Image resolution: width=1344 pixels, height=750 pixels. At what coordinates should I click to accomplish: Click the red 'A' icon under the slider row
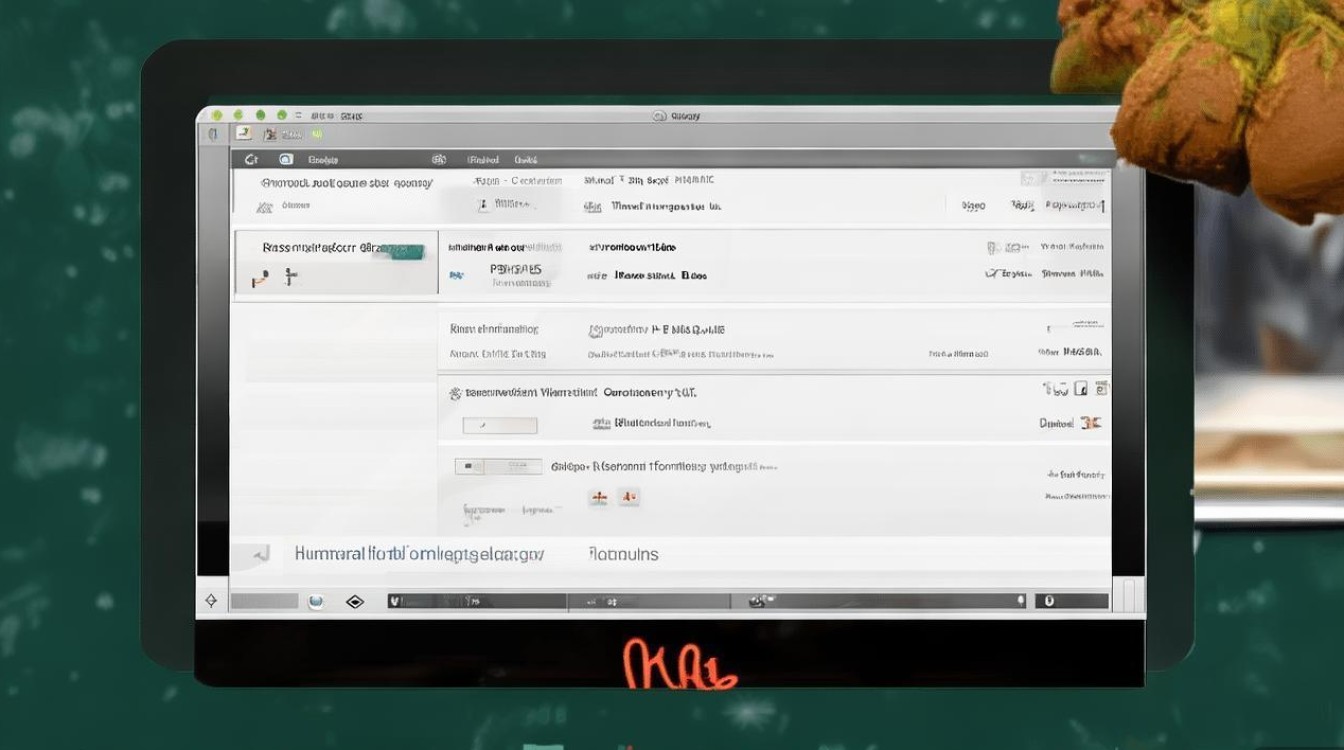click(x=628, y=497)
